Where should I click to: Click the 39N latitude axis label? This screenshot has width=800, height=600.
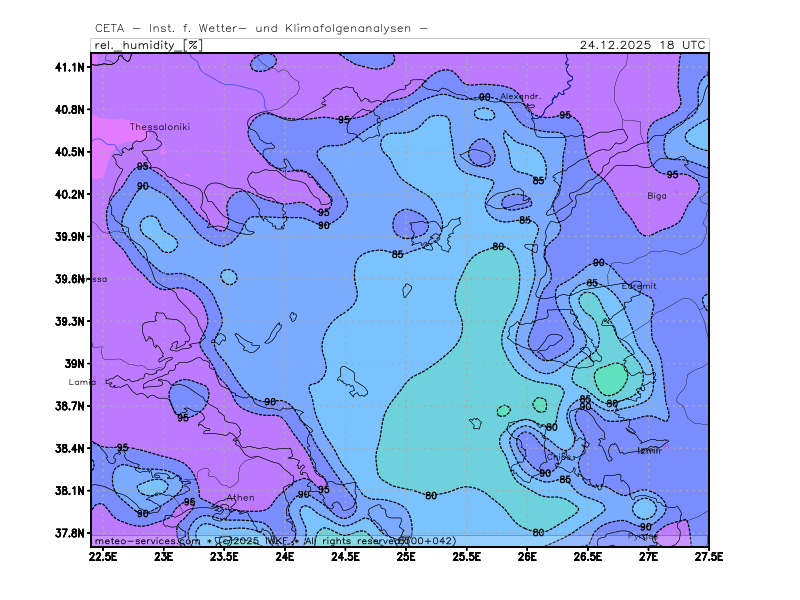pyautogui.click(x=76, y=364)
